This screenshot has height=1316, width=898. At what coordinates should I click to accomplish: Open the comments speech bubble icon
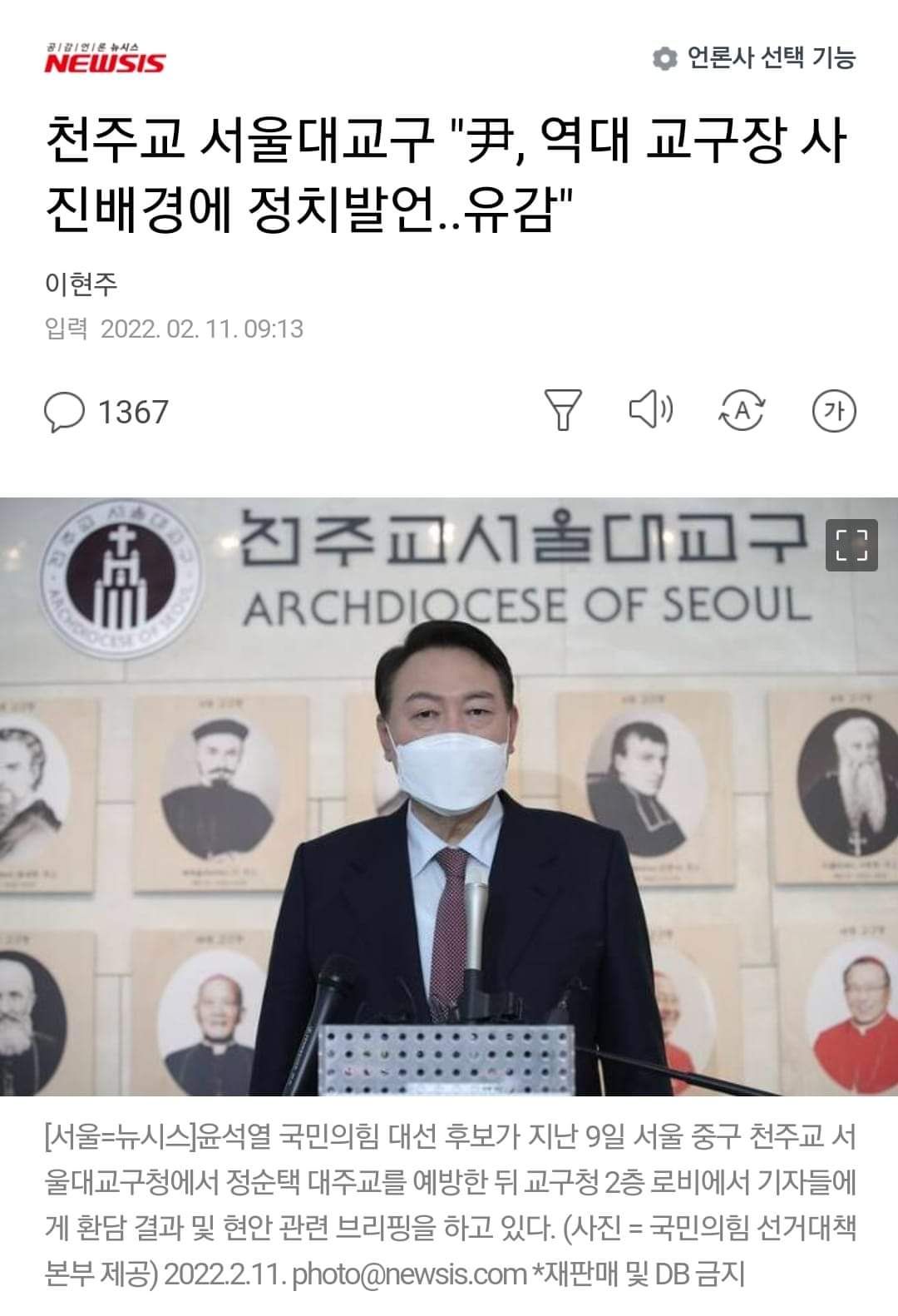[64, 412]
